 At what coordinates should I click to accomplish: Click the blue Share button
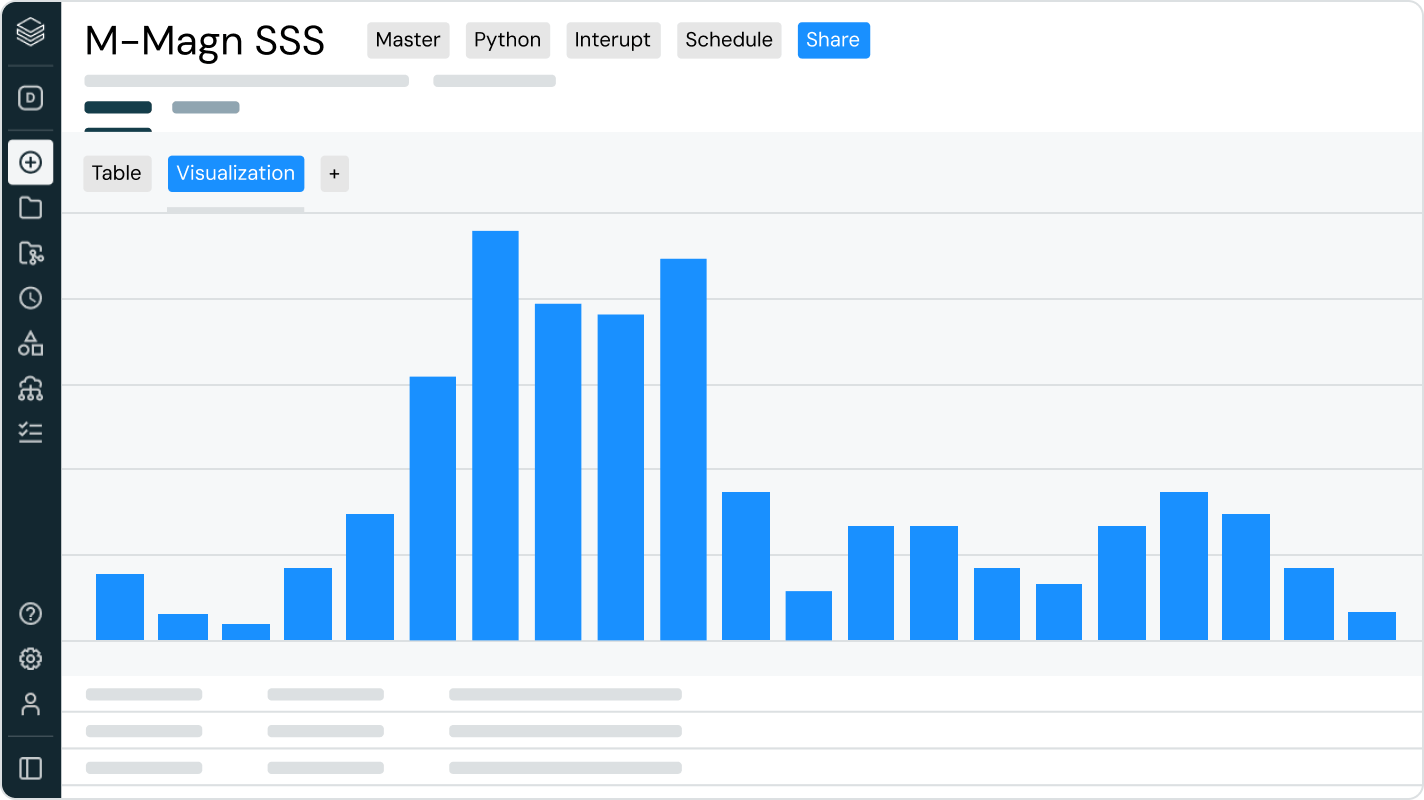pos(833,40)
